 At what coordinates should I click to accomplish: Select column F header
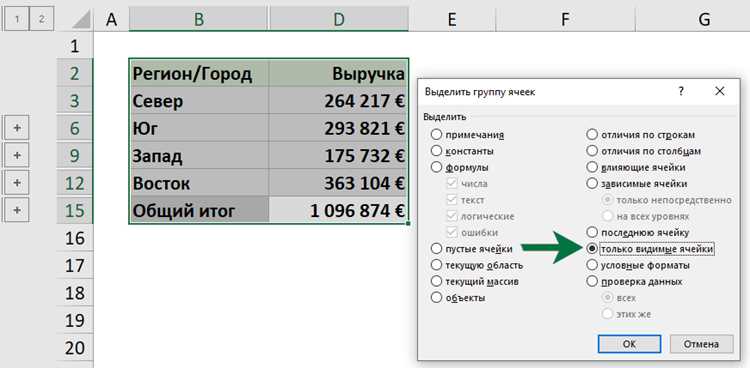(x=565, y=20)
